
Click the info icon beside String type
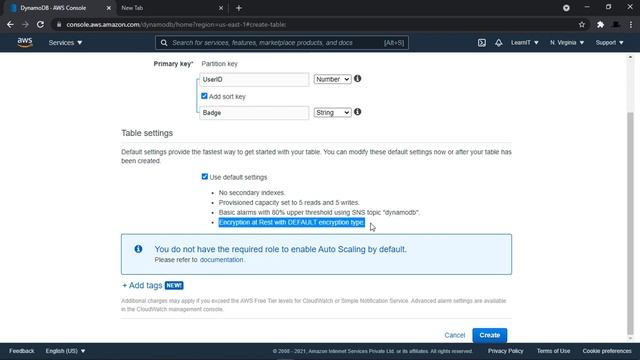(x=358, y=112)
